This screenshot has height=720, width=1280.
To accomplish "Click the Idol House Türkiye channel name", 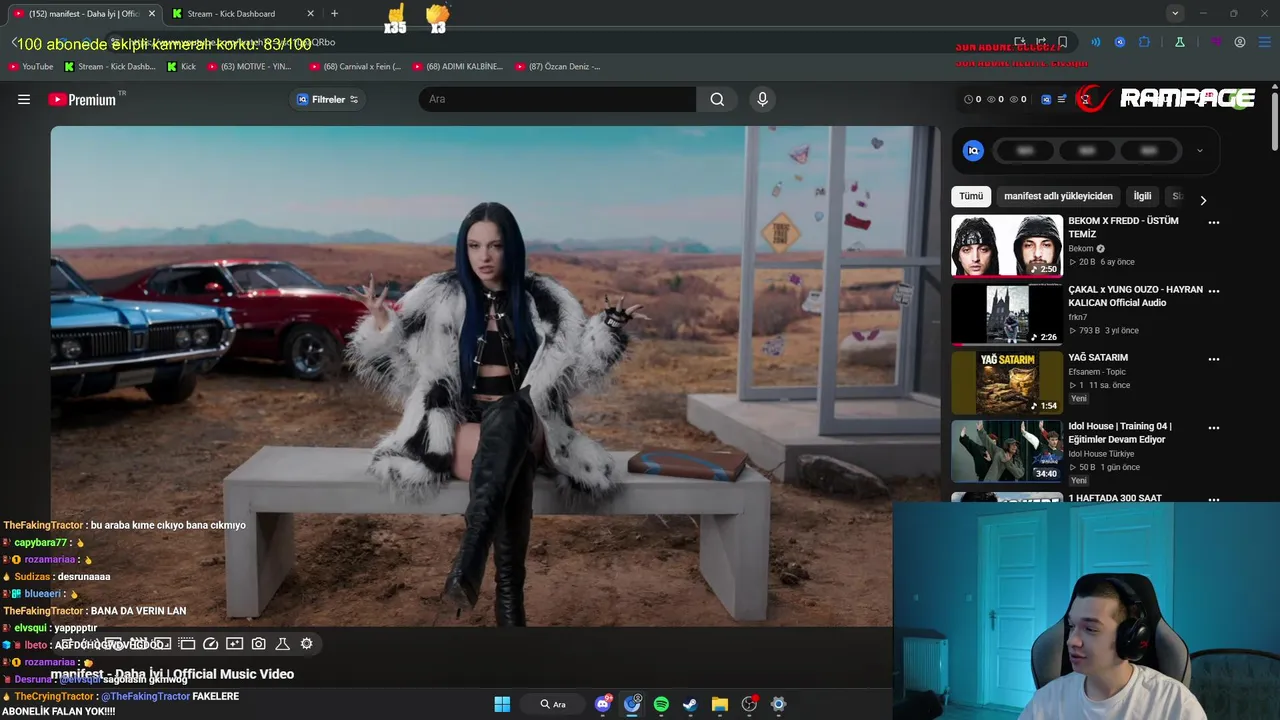I will pos(1101,453).
